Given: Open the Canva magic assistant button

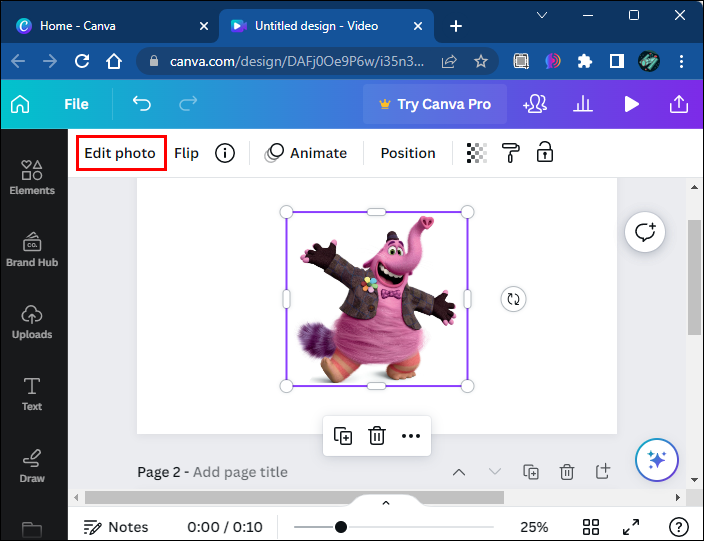Looking at the screenshot, I should coord(657,460).
